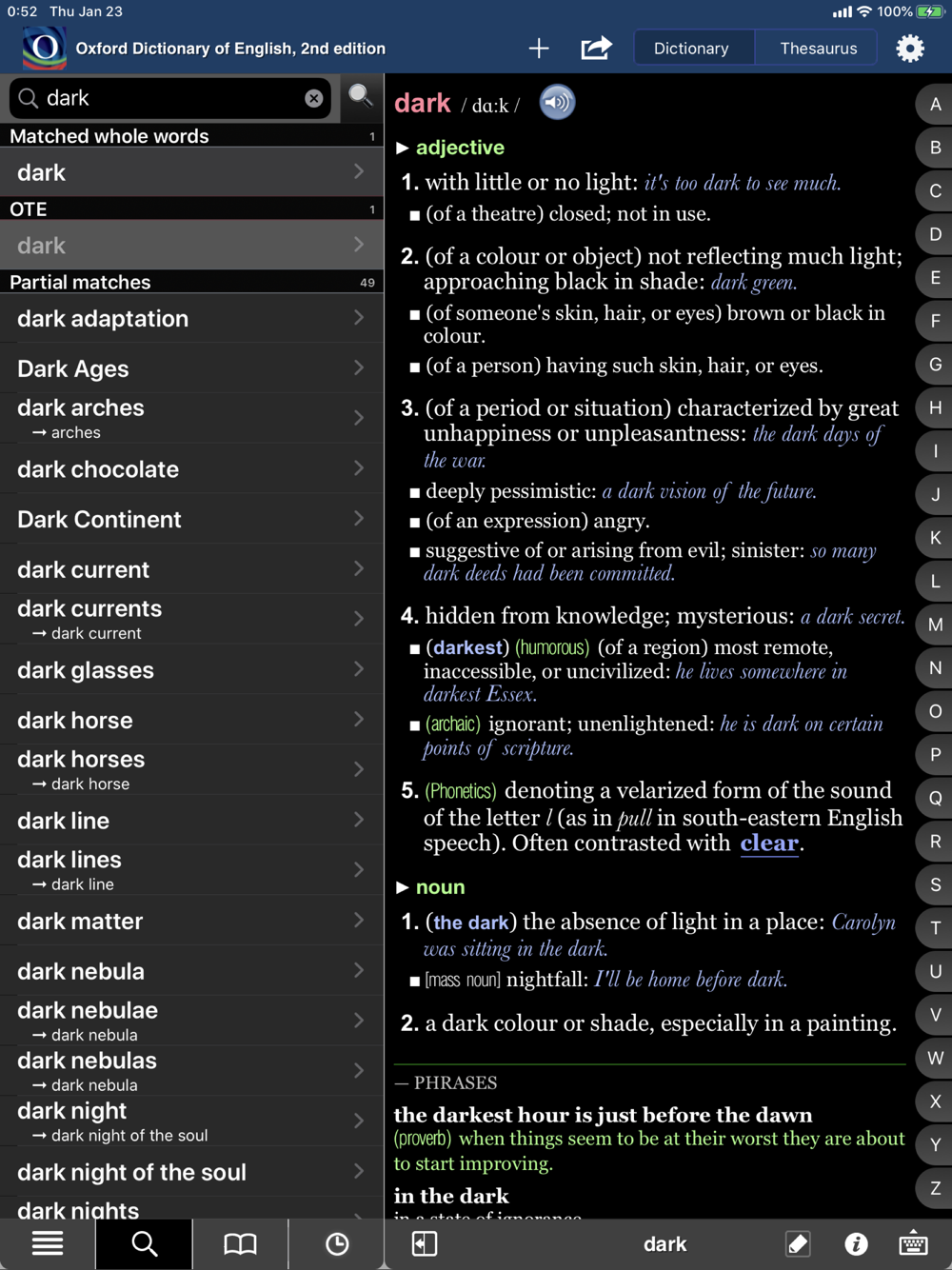The height and width of the screenshot is (1270, 952).
Task: Tap the magnifier search button beside field
Action: point(361,96)
